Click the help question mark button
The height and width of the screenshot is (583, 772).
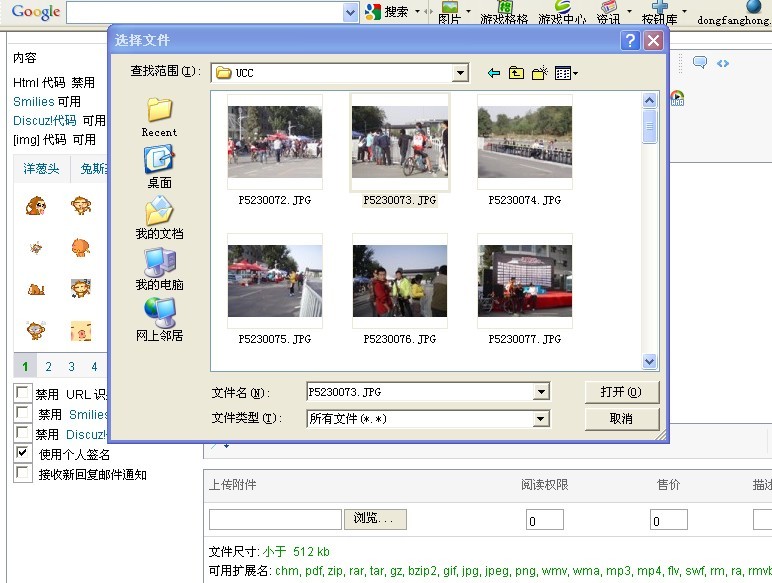tap(630, 40)
